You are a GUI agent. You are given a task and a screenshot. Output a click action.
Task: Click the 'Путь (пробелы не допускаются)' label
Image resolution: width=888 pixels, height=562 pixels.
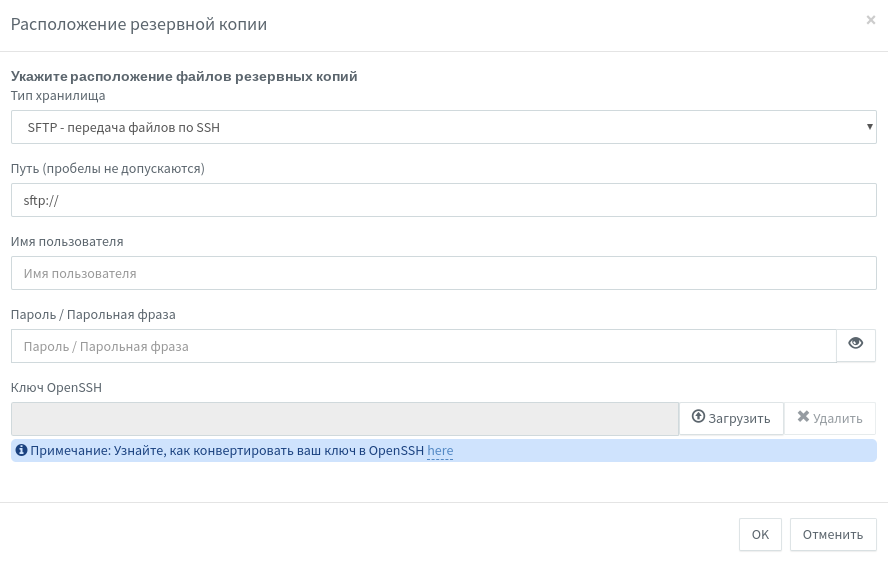[108, 168]
